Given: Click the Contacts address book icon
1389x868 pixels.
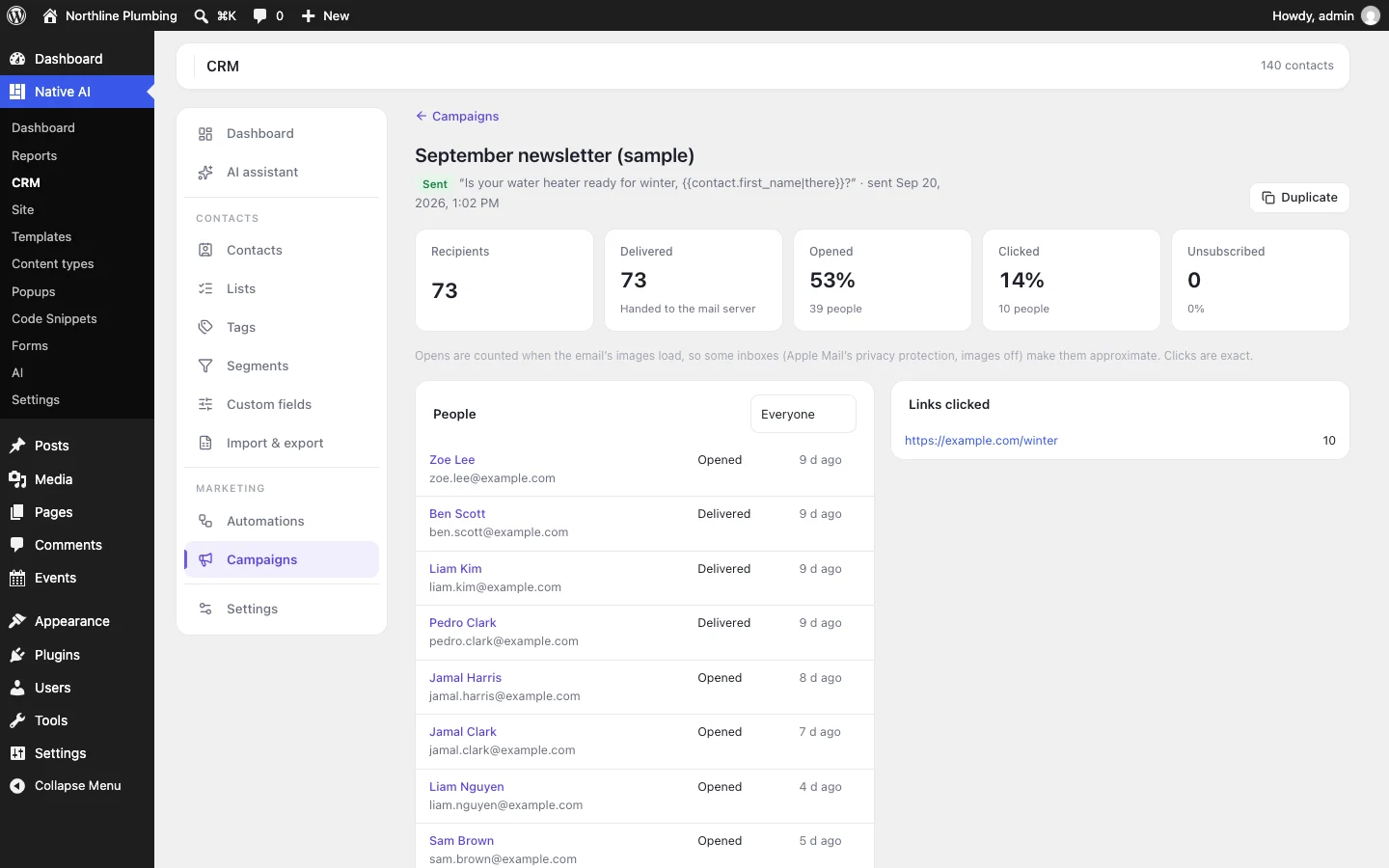Looking at the screenshot, I should (x=205, y=250).
